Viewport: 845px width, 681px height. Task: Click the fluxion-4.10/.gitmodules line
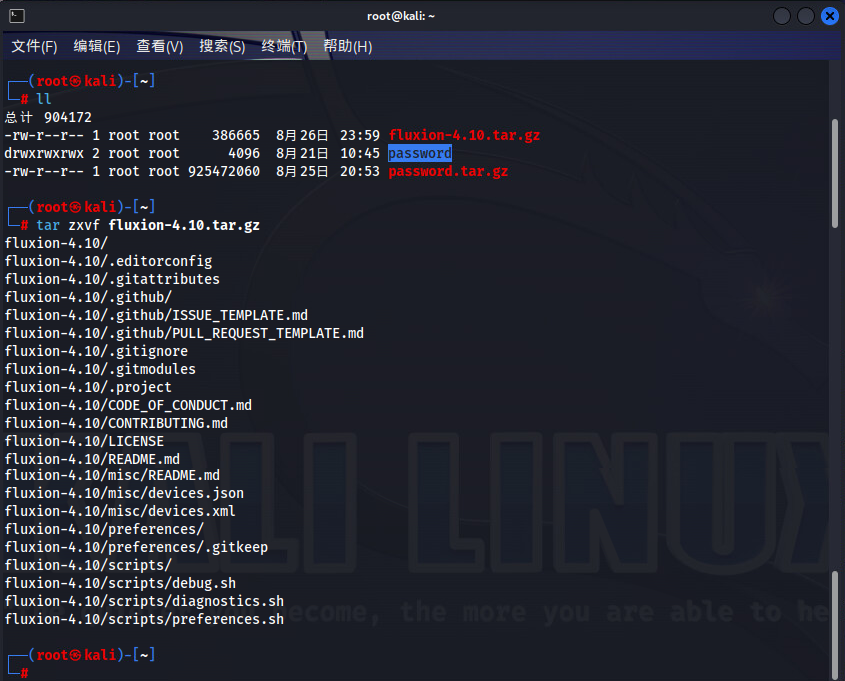click(x=100, y=369)
